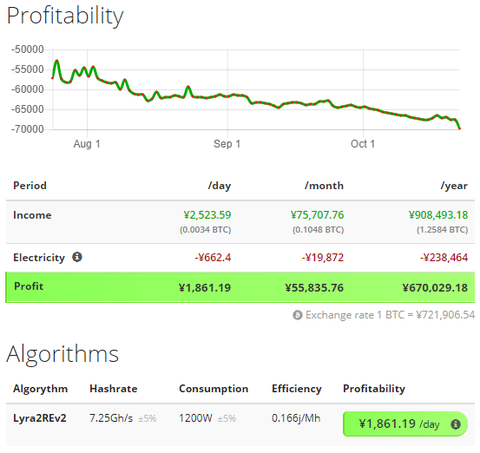
Task: Click the Profitability column header
Action: pyautogui.click(x=374, y=389)
